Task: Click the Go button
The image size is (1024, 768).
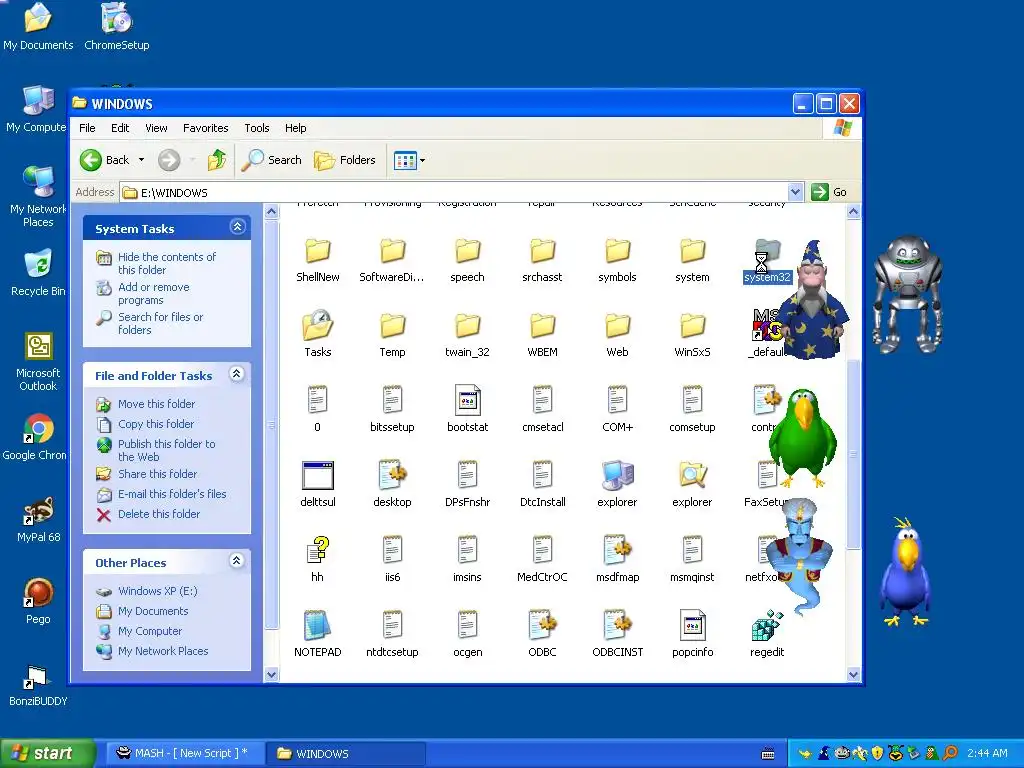Action: (829, 192)
